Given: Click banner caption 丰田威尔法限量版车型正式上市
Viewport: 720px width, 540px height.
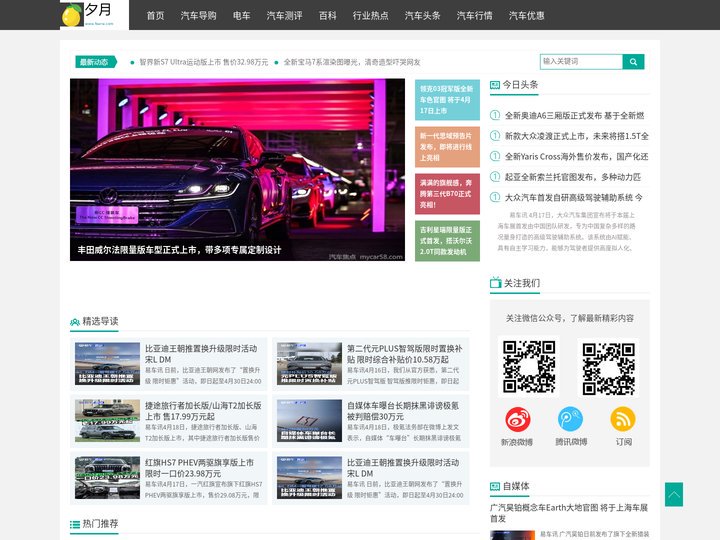Looking at the screenshot, I should click(x=179, y=250).
